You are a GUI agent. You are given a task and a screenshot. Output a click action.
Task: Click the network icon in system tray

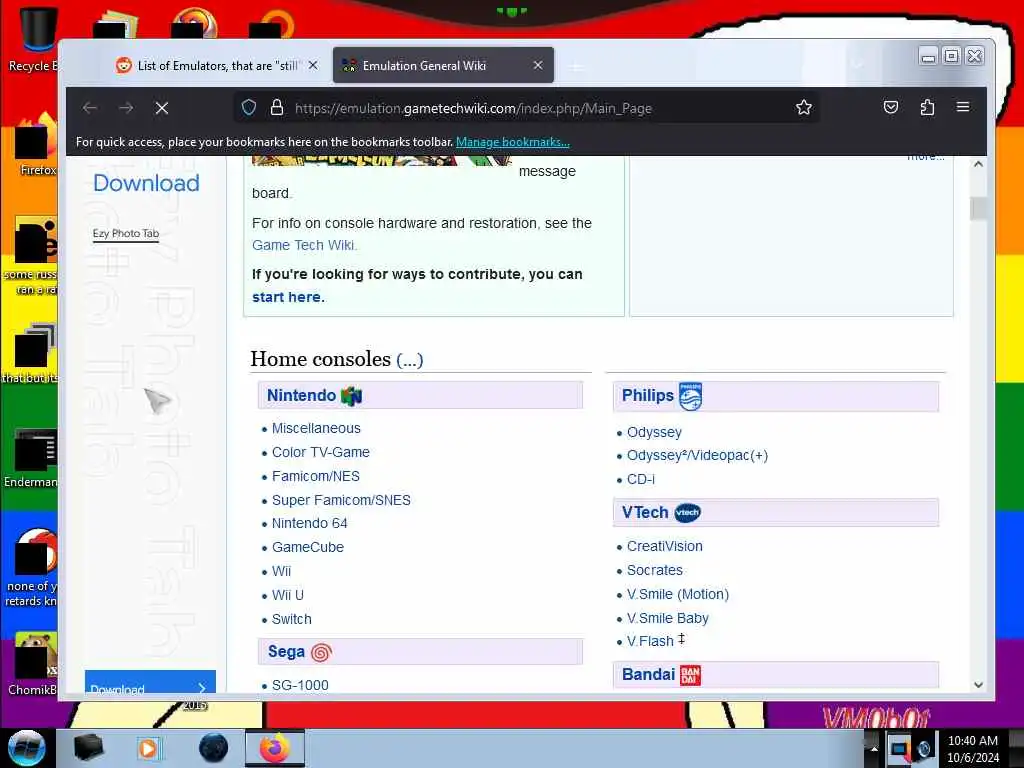click(x=900, y=749)
